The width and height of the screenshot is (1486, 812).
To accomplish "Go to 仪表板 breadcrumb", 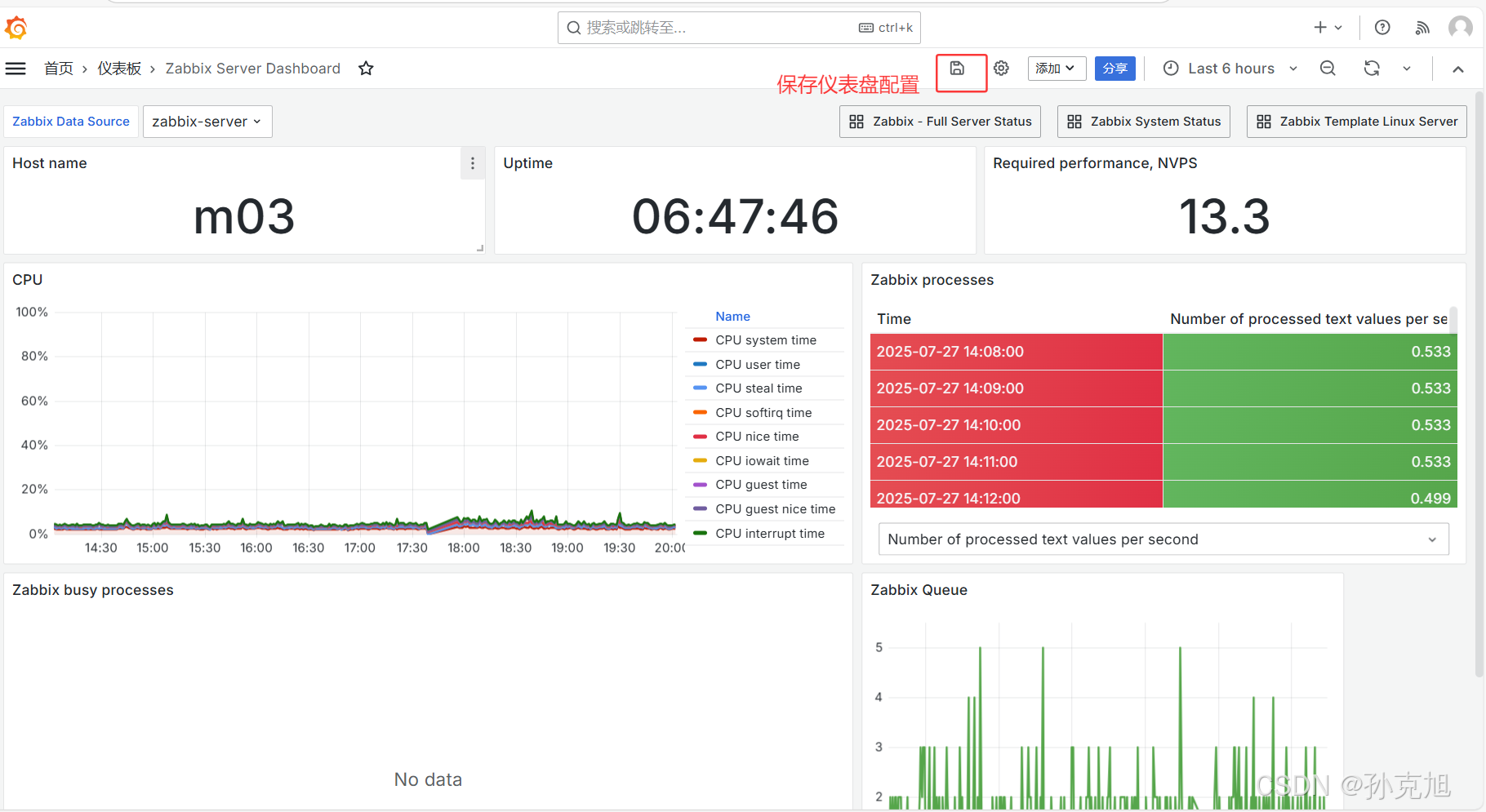I will [x=119, y=69].
